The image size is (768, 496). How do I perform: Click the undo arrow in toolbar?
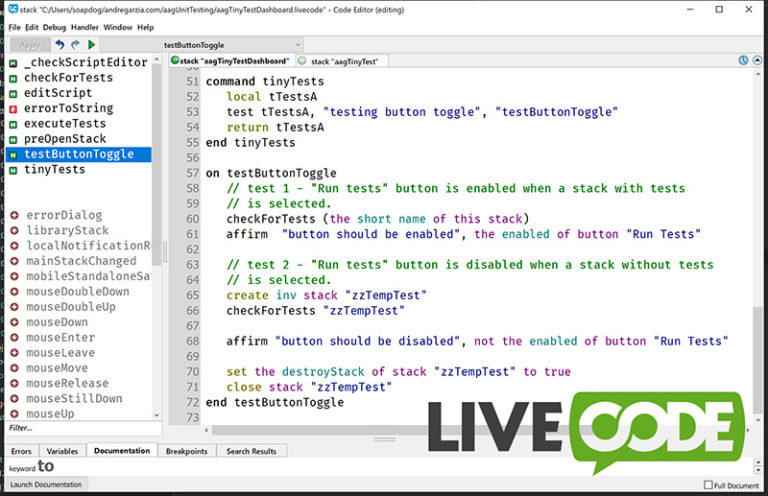pyautogui.click(x=59, y=45)
